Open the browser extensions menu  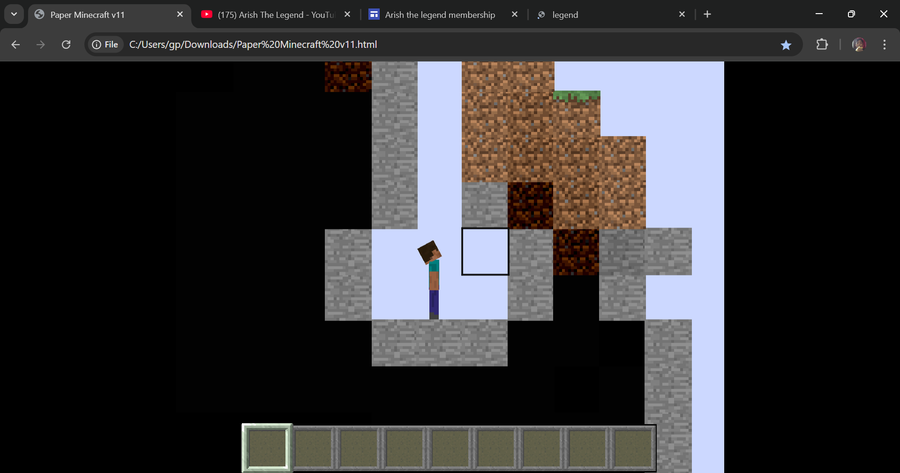click(x=822, y=44)
